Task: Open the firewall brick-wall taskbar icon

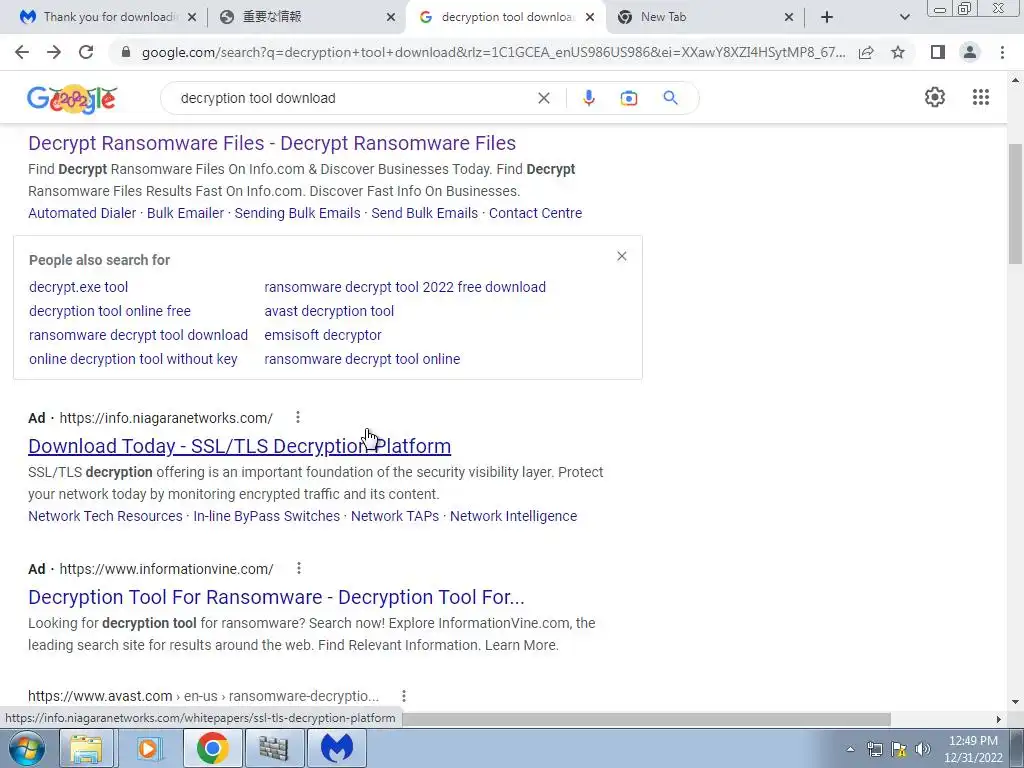Action: [274, 748]
